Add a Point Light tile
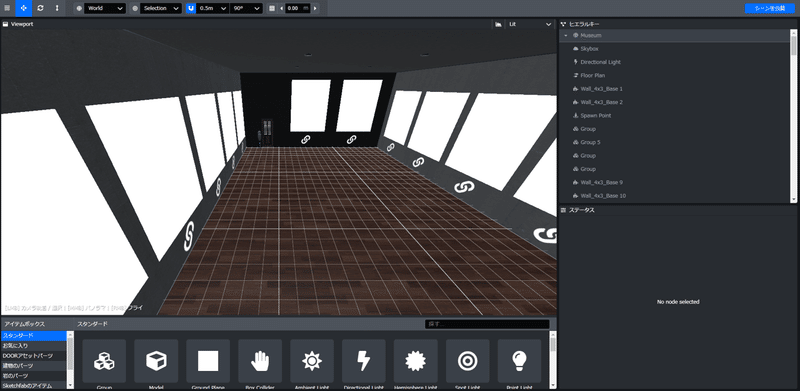This screenshot has width=800, height=391. pos(519,361)
